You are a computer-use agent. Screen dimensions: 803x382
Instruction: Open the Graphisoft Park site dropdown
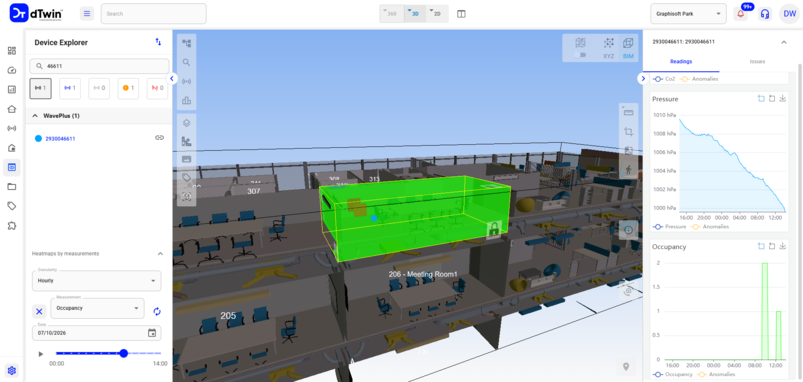pyautogui.click(x=688, y=14)
